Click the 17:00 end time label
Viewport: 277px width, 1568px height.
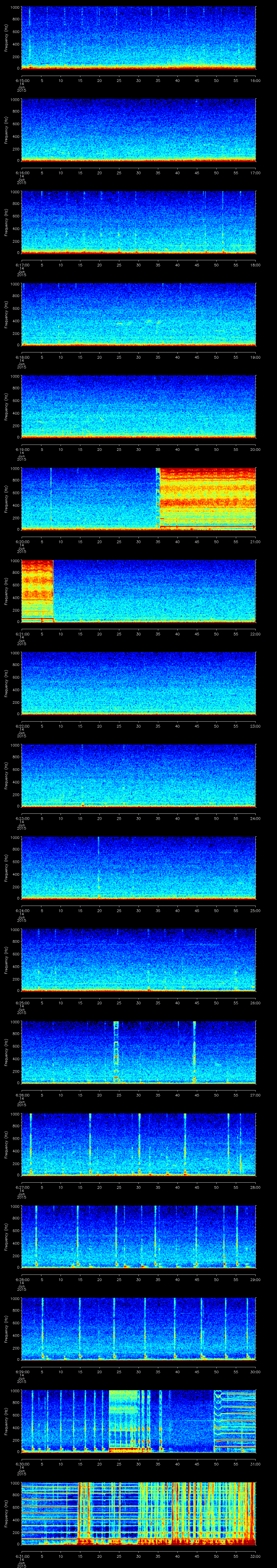pyautogui.click(x=256, y=173)
